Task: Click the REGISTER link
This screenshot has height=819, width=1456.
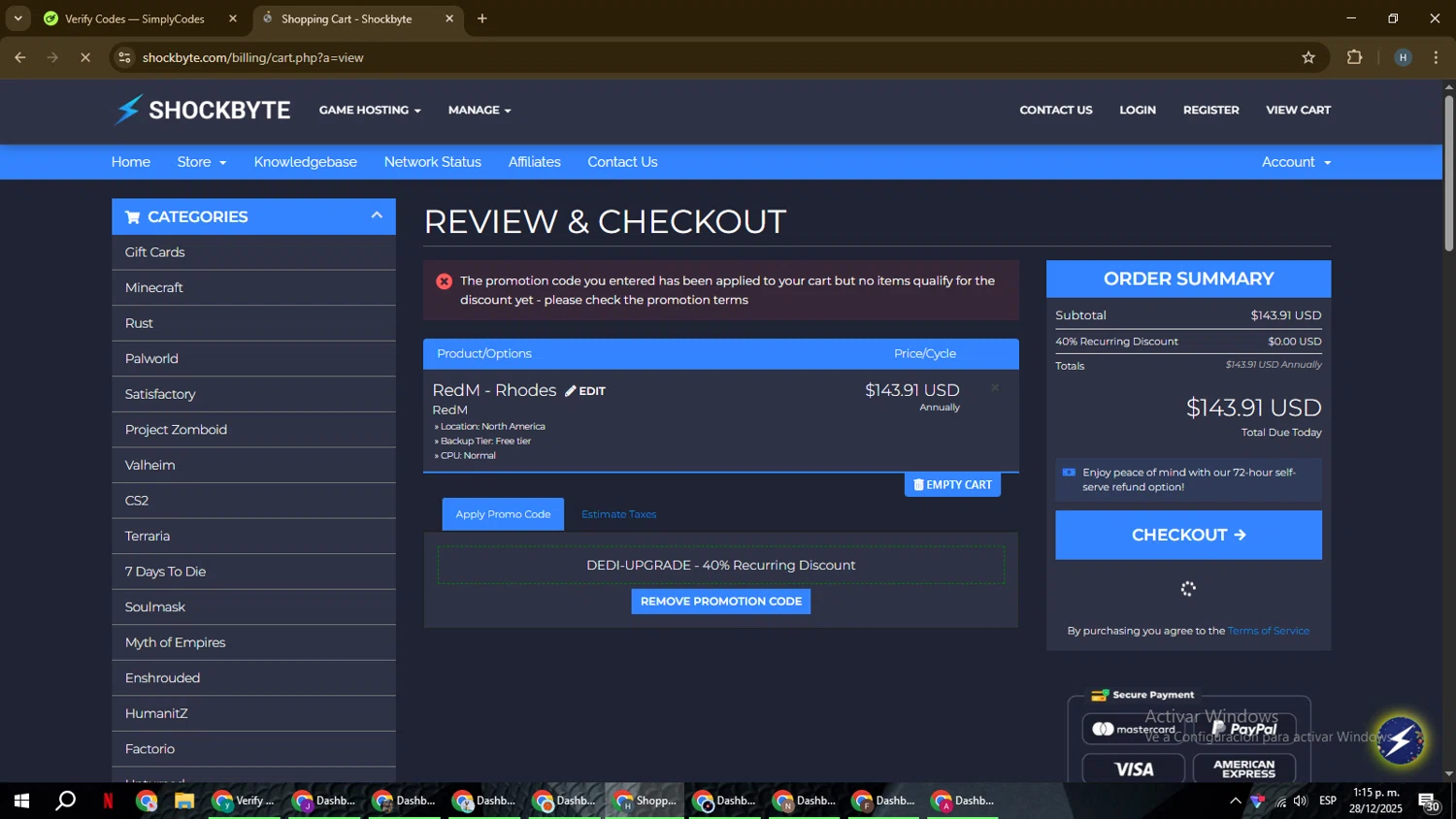Action: click(1211, 110)
